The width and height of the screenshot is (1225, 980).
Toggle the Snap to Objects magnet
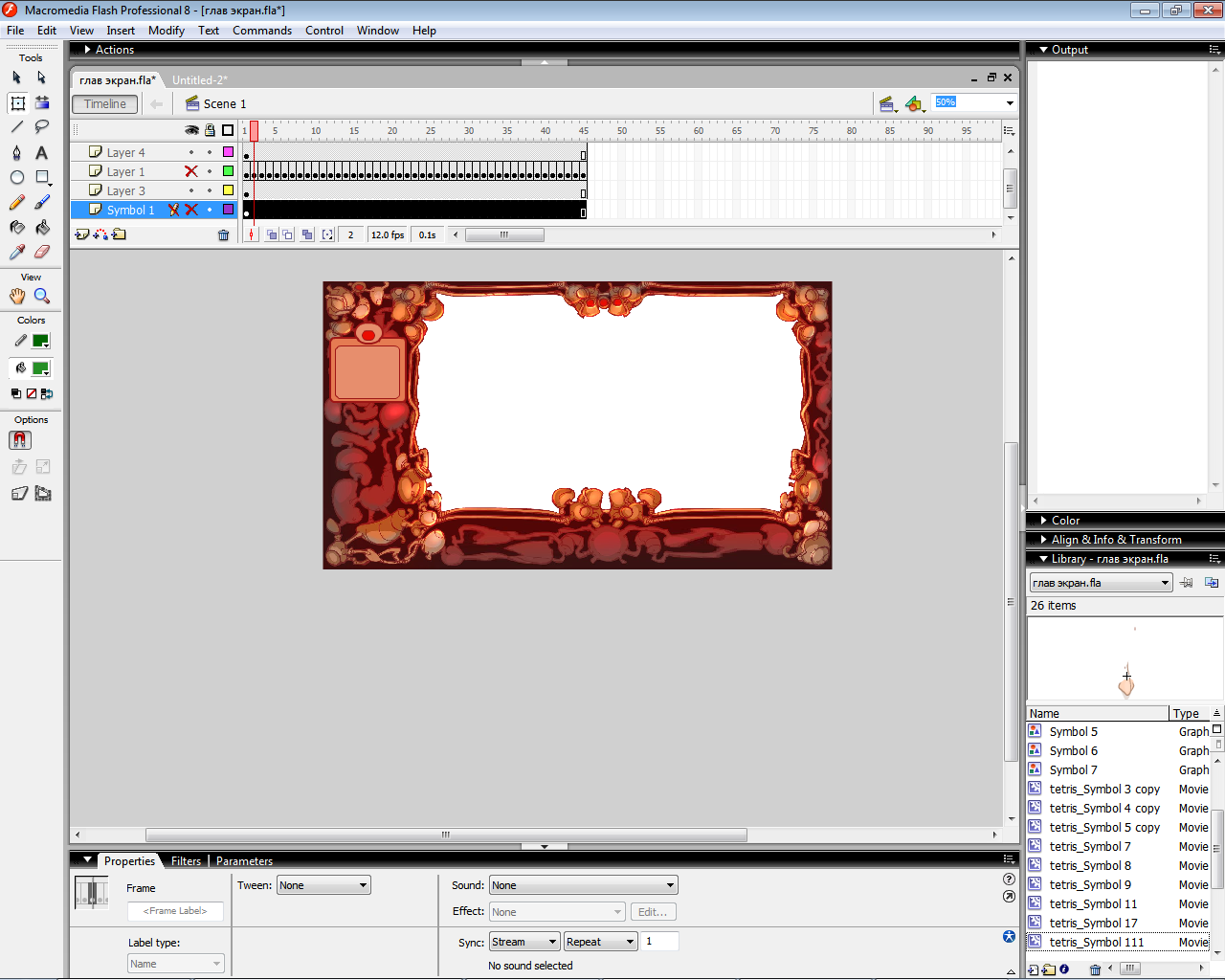[x=19, y=440]
